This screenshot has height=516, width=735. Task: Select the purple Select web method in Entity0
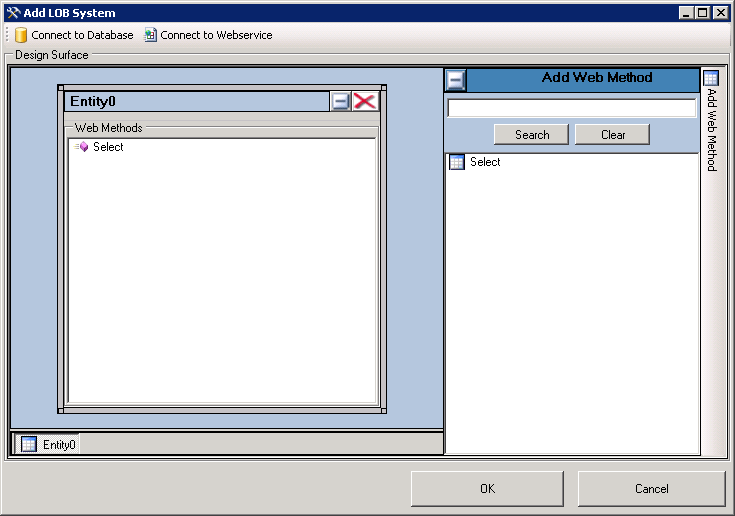99,147
